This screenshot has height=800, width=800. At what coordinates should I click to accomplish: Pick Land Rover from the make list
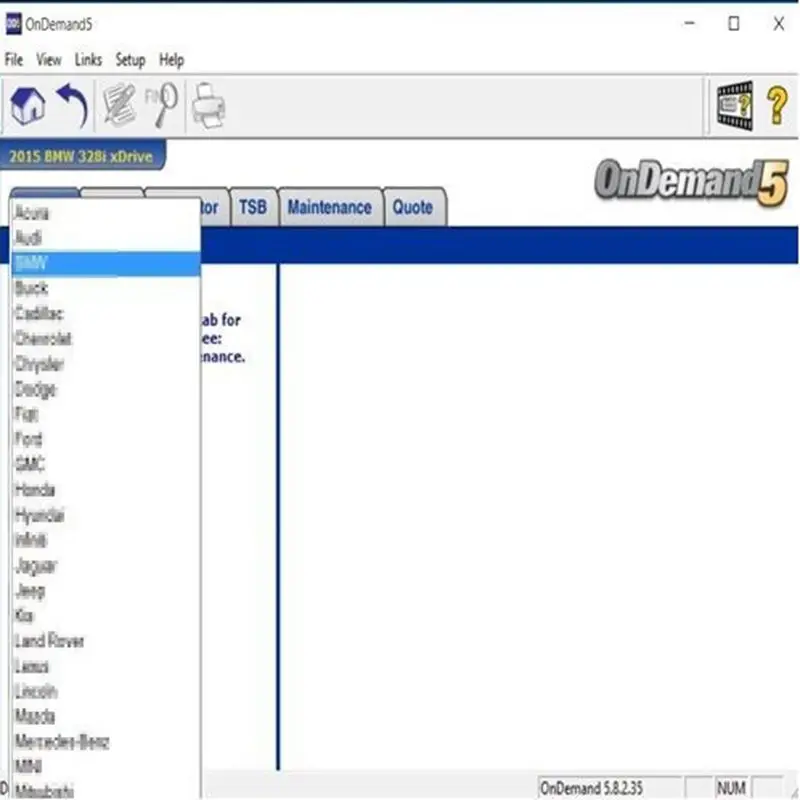(x=106, y=641)
